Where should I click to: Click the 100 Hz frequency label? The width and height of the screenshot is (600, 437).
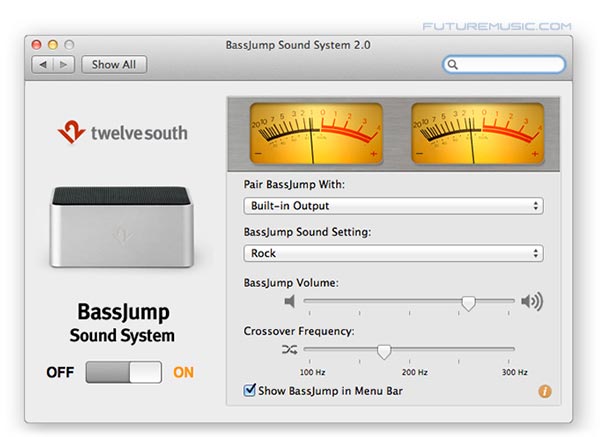(x=312, y=372)
